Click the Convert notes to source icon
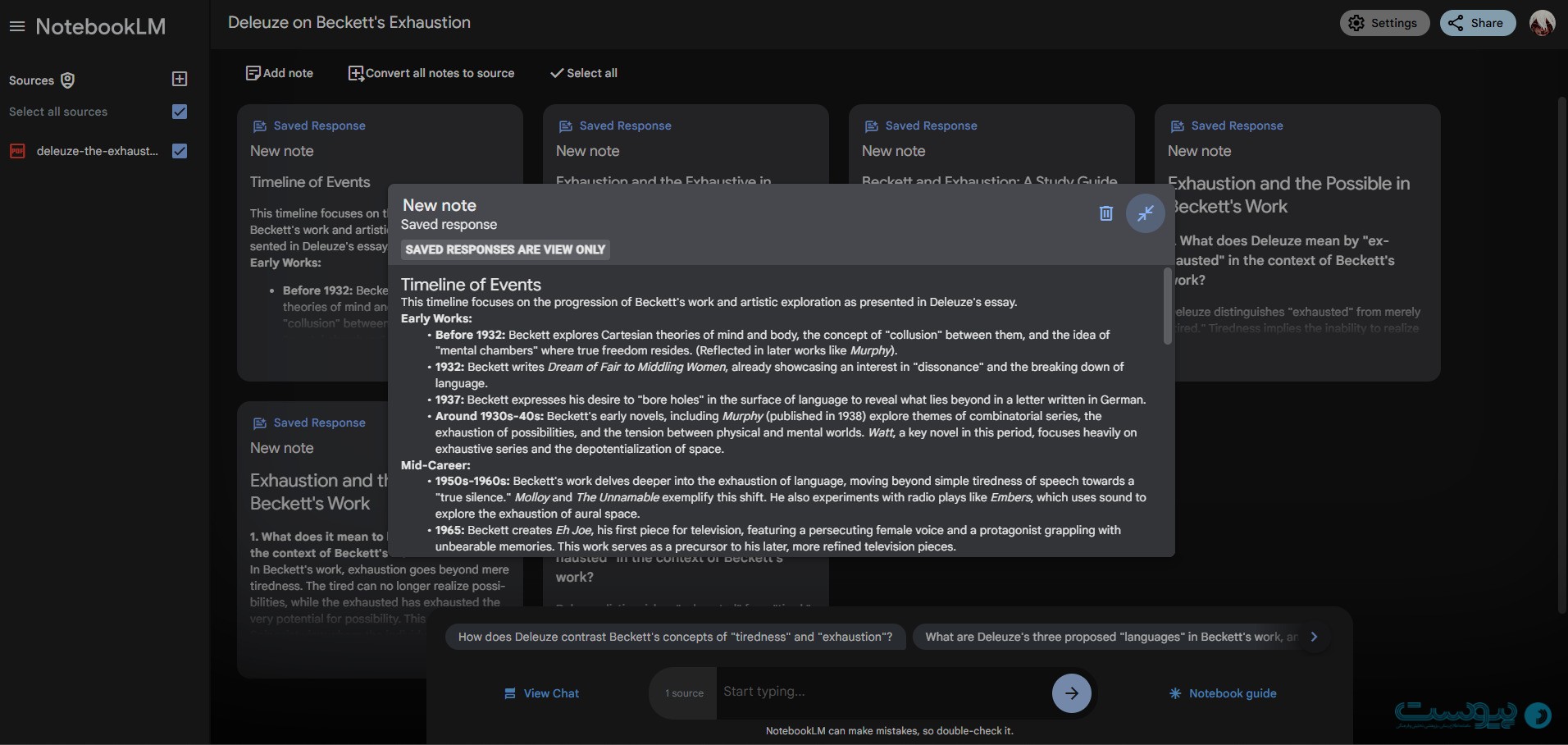Viewport: 1568px width, 745px height. (x=356, y=73)
